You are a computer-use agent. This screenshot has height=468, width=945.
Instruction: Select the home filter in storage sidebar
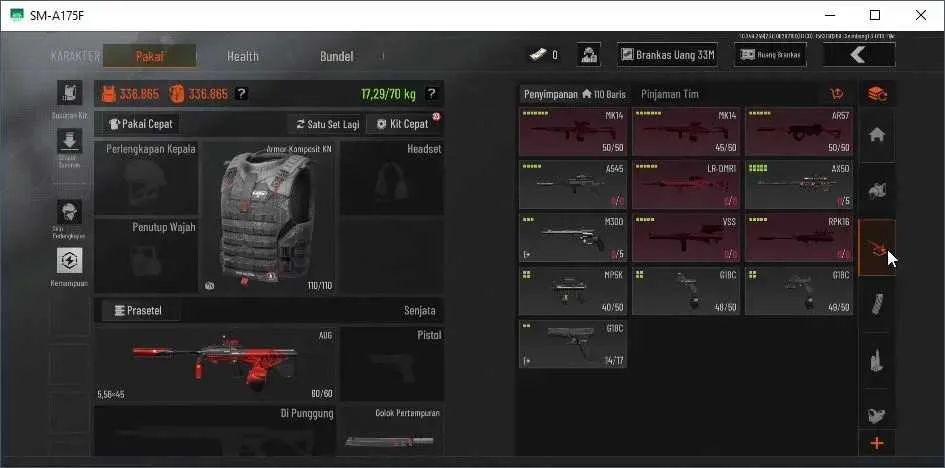click(877, 136)
